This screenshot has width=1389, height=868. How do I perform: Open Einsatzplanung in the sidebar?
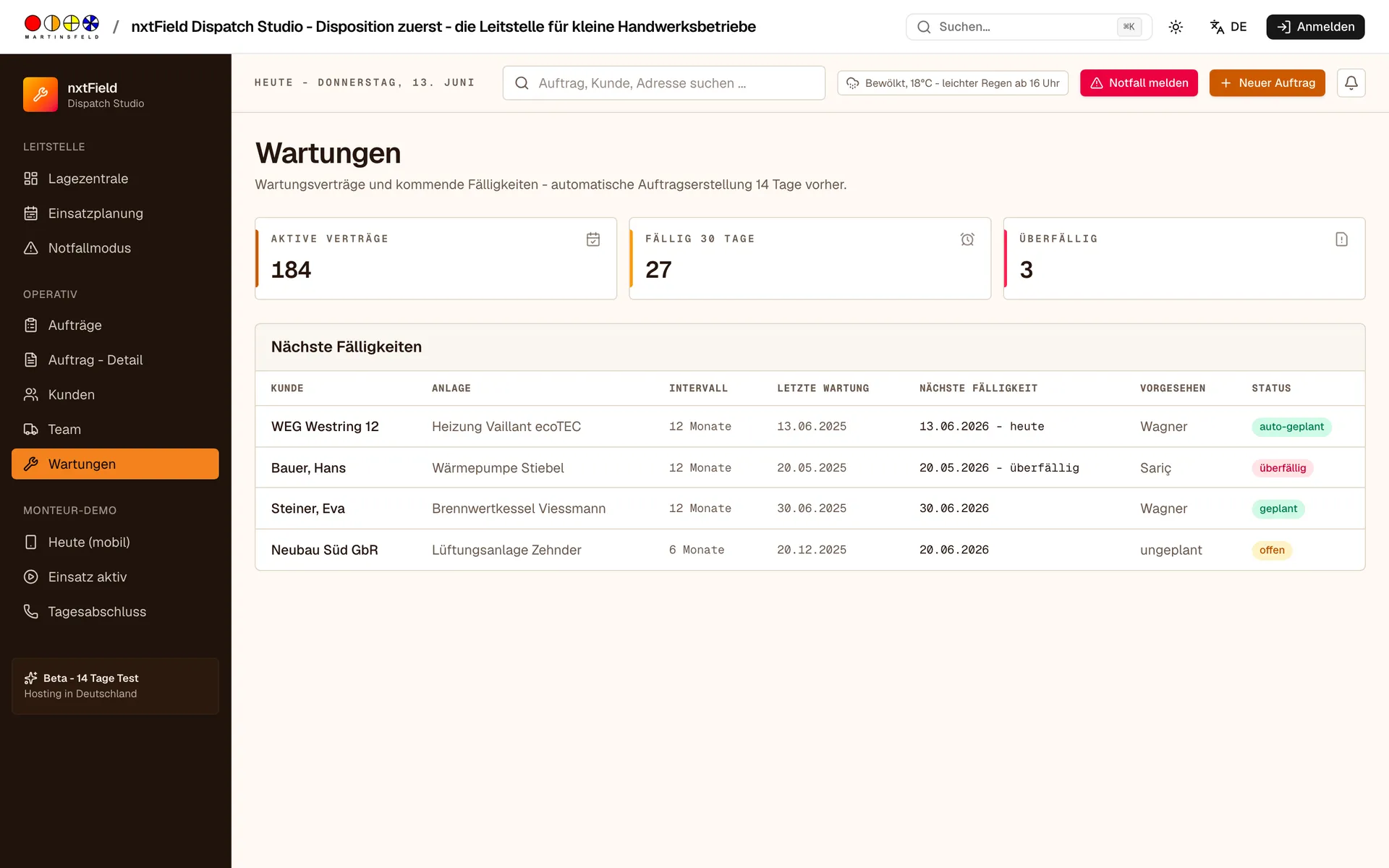[x=115, y=213]
